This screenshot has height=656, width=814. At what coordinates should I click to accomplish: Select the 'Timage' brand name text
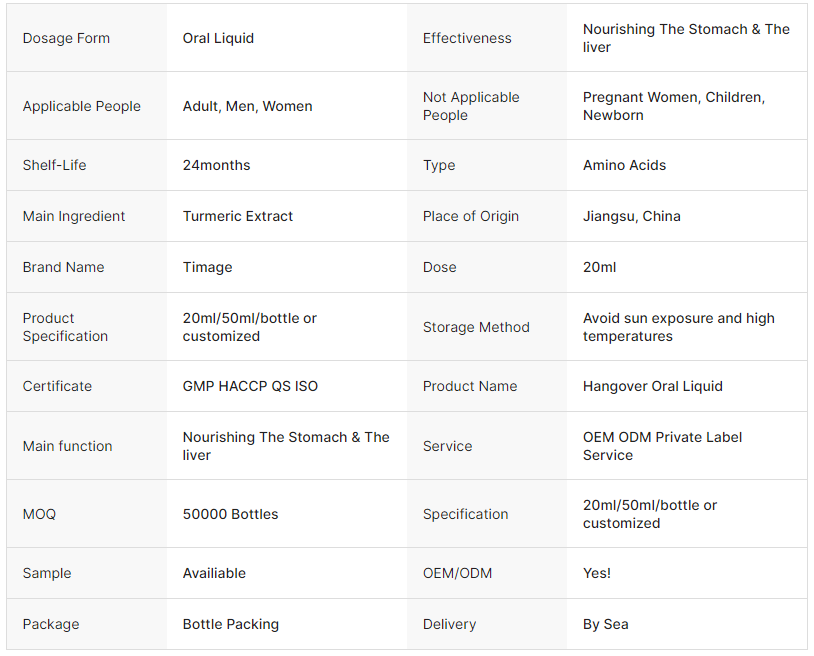point(207,267)
